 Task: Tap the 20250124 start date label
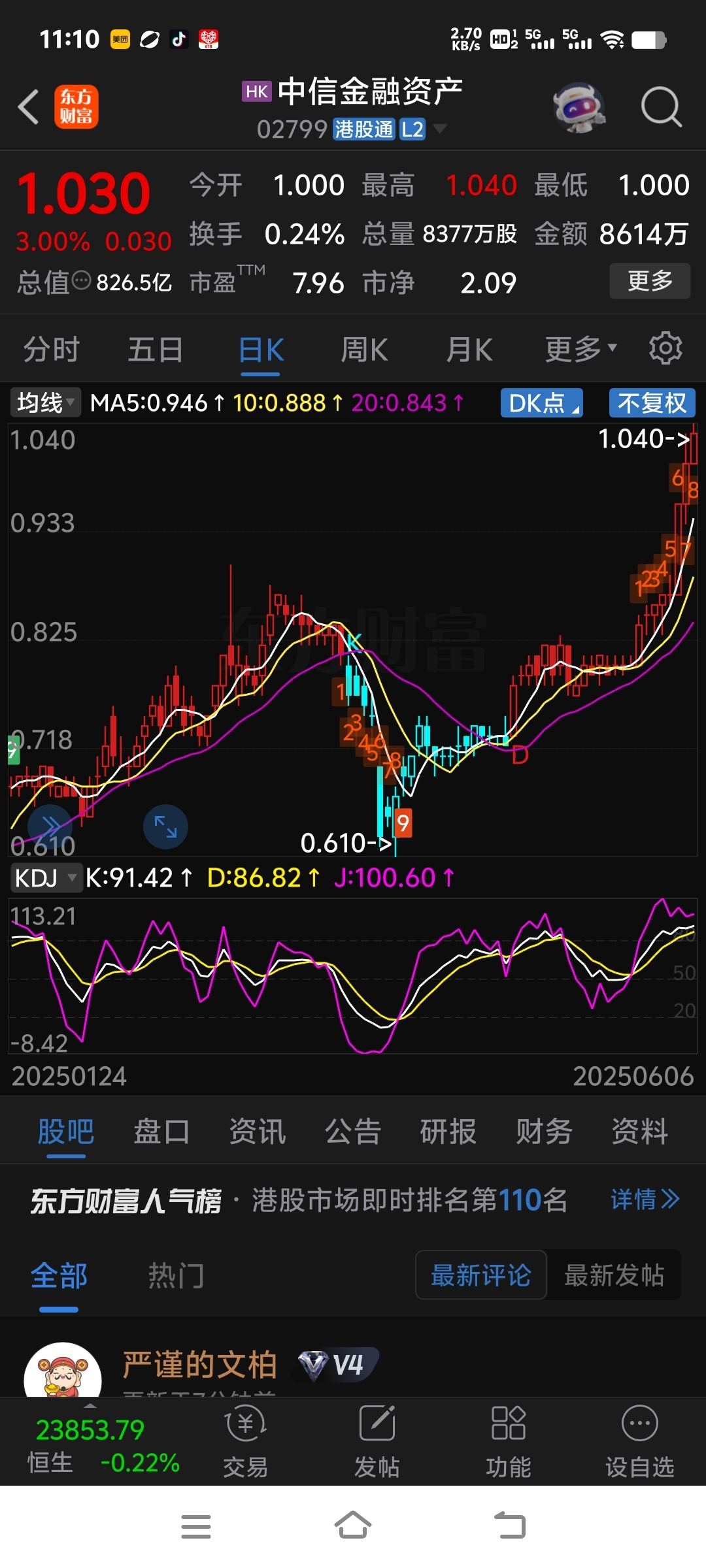pyautogui.click(x=69, y=1077)
